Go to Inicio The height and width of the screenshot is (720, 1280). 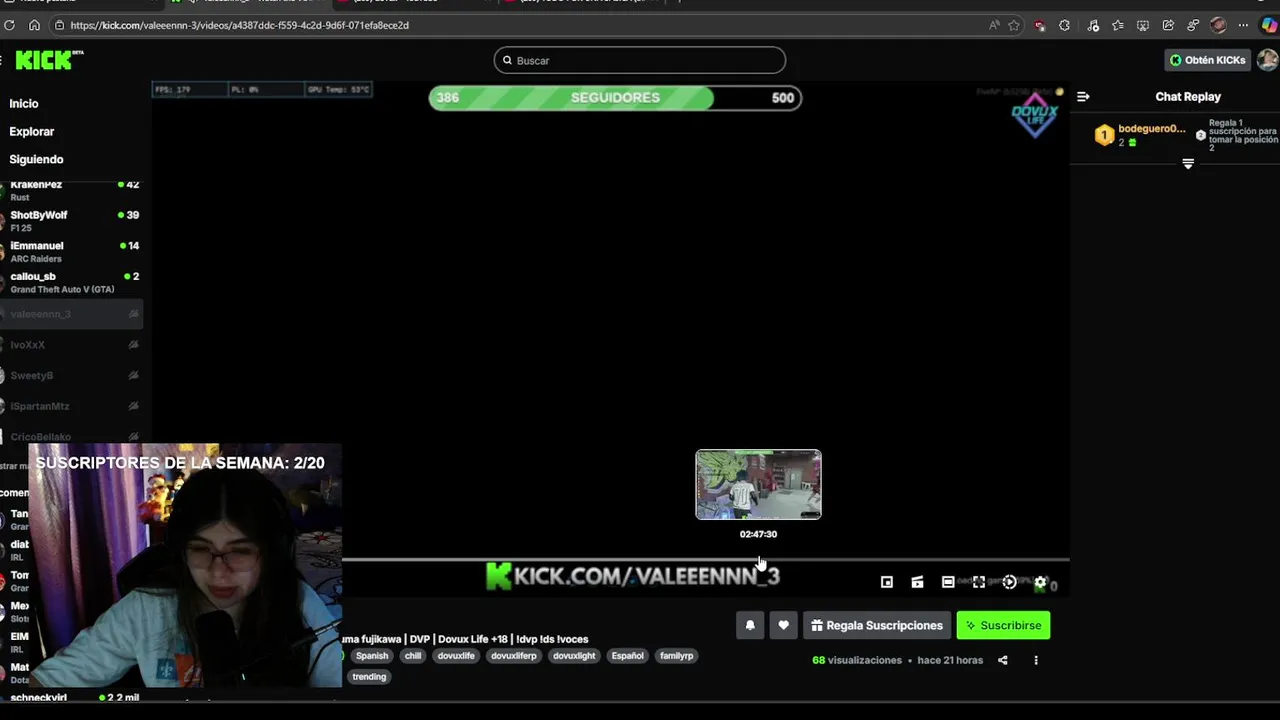(x=24, y=104)
